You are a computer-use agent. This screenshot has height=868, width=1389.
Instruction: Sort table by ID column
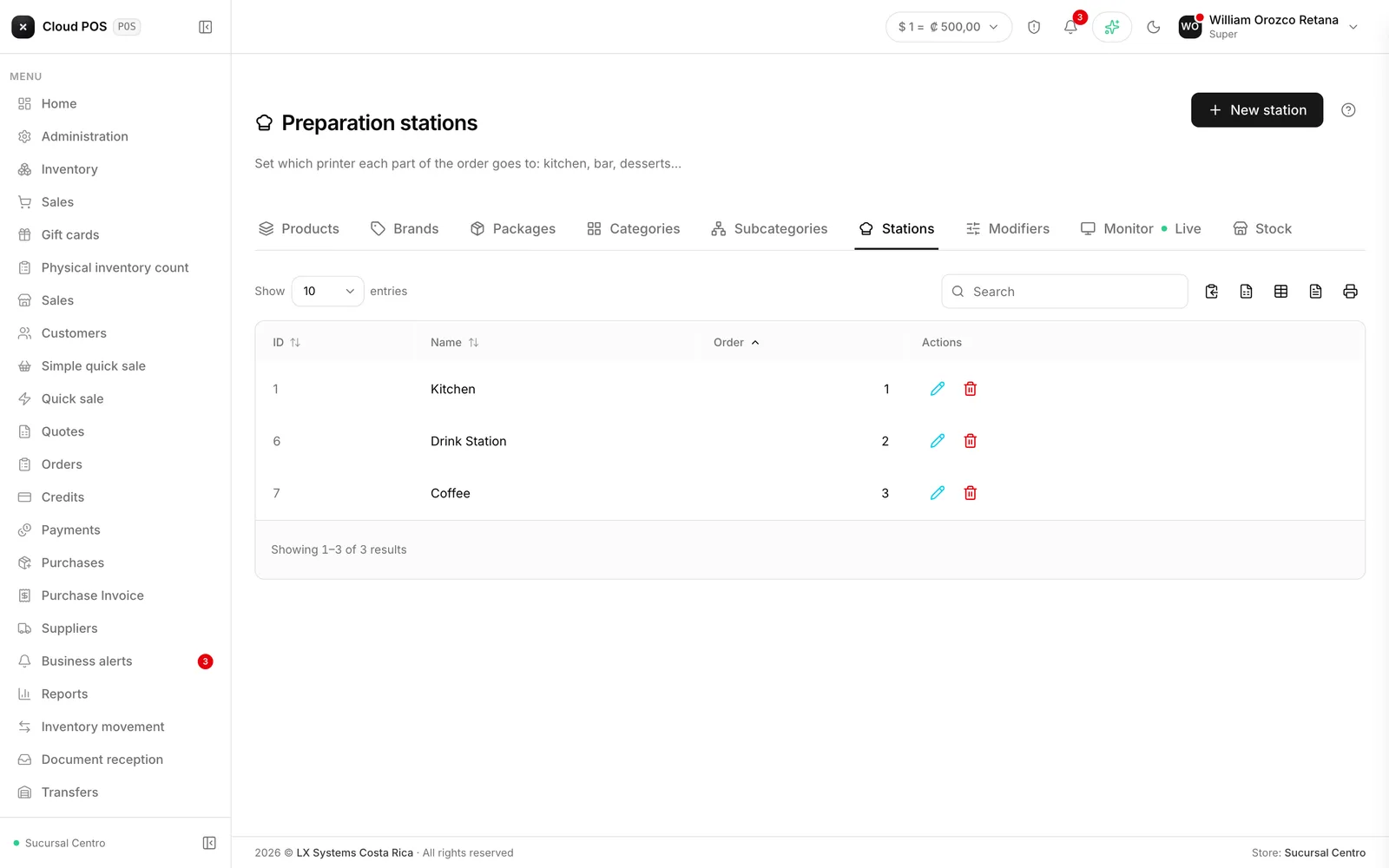click(286, 343)
